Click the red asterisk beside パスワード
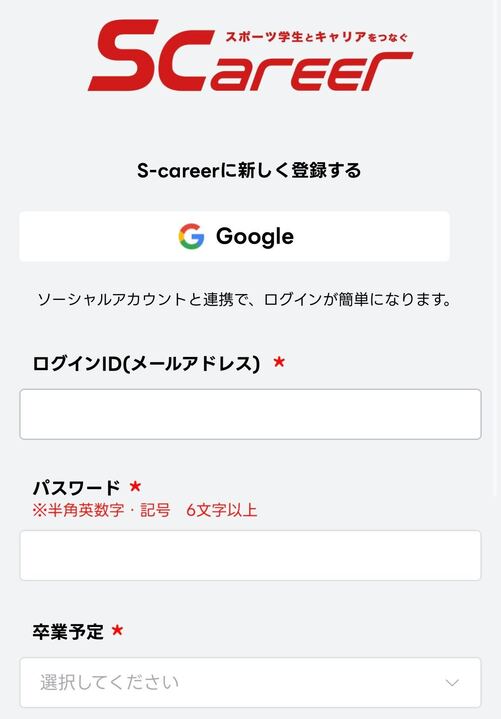 click(135, 486)
